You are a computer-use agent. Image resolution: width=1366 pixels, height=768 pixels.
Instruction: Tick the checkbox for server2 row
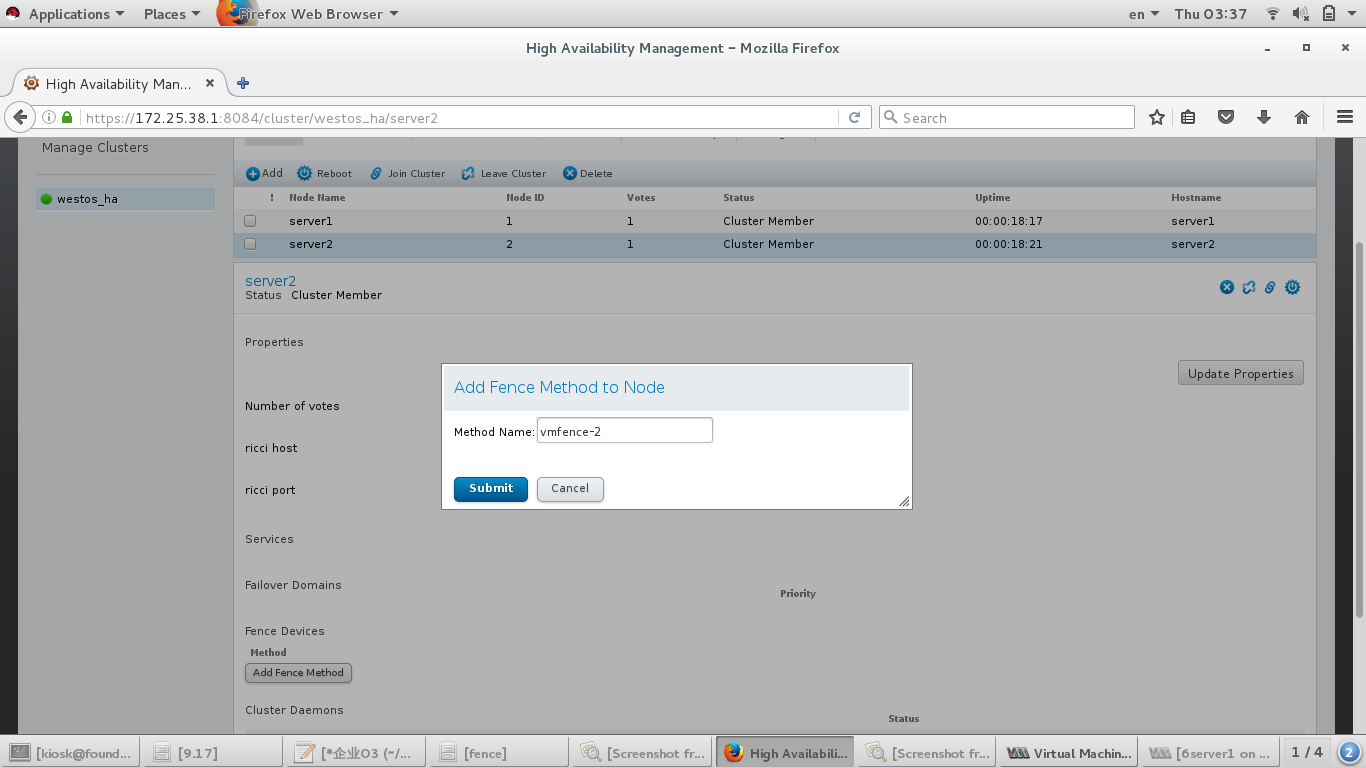coord(250,244)
